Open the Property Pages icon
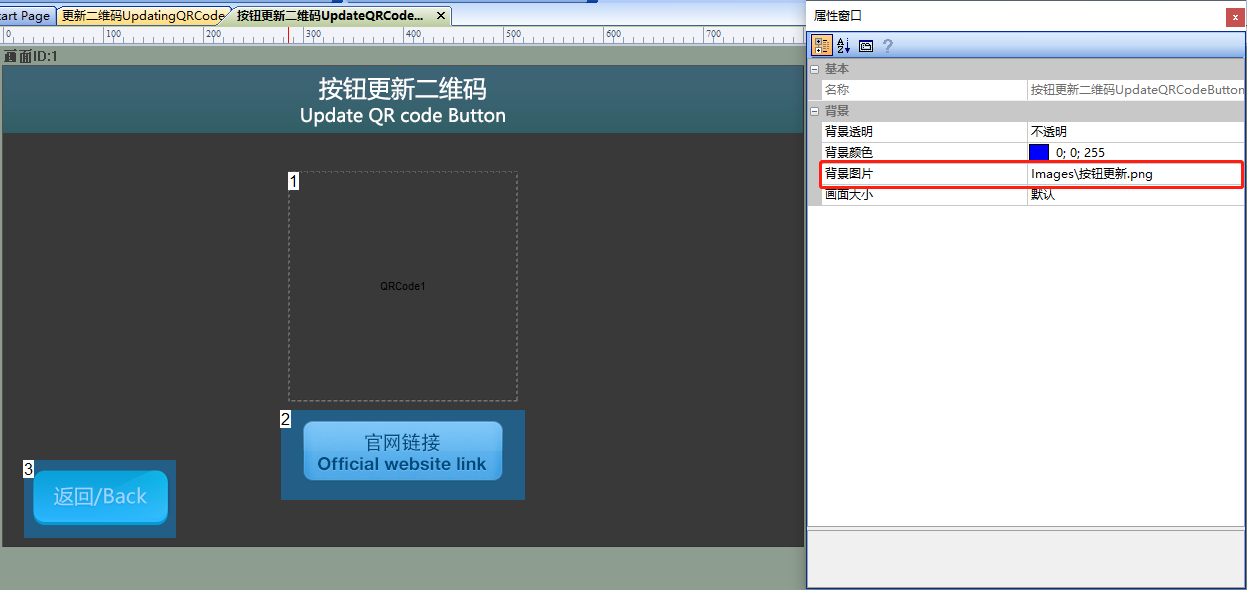This screenshot has width=1247, height=590. click(866, 46)
